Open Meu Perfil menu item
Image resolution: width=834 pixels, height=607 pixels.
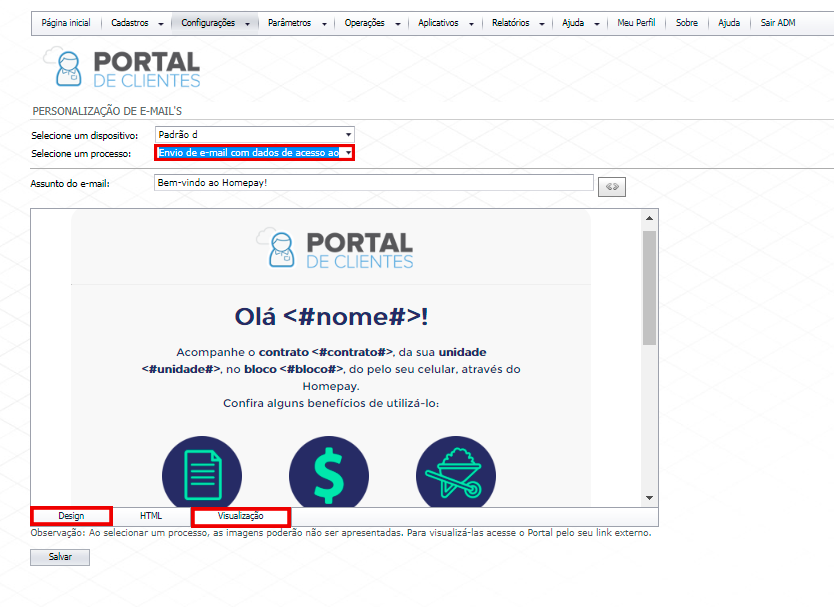(636, 23)
